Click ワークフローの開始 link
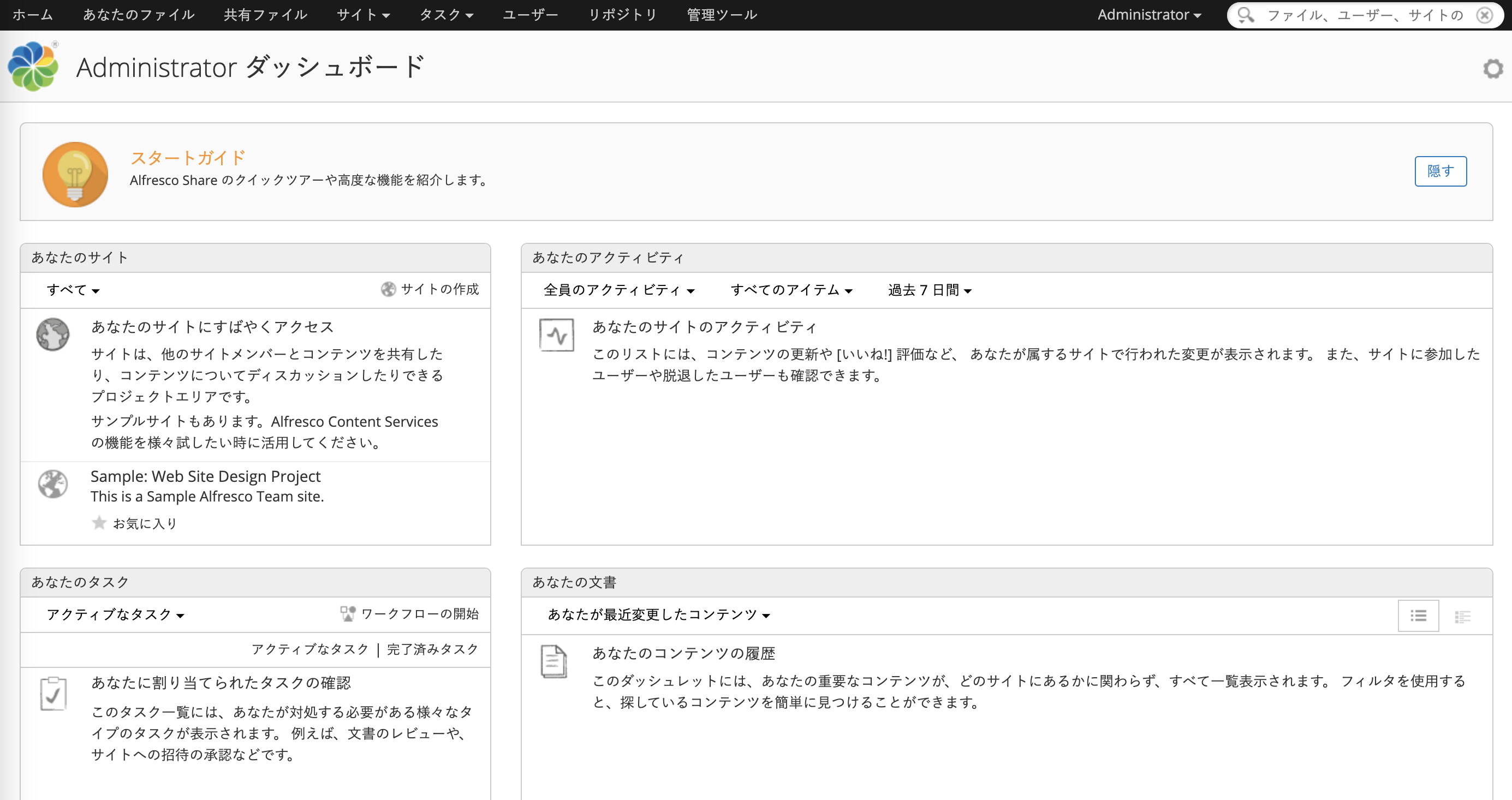The width and height of the screenshot is (1512, 800). tap(420, 614)
